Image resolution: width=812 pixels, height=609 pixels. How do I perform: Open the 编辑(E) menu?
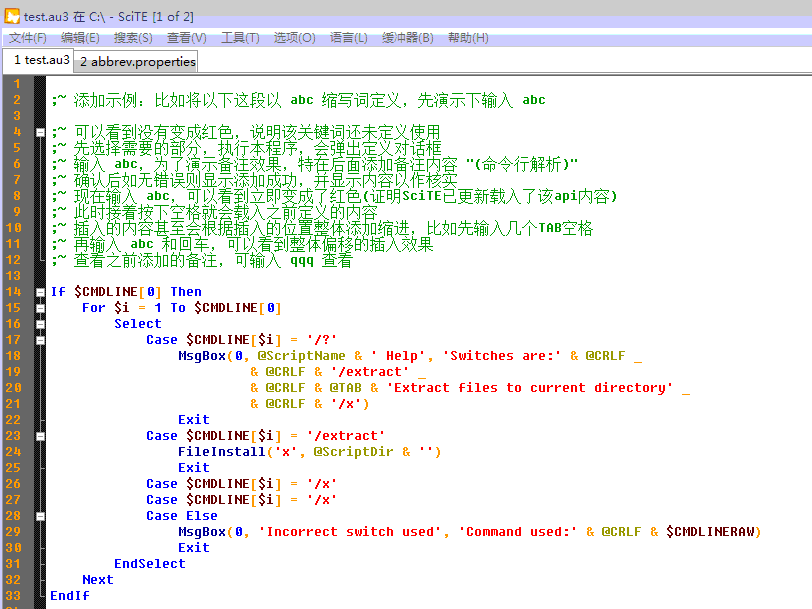tap(80, 38)
